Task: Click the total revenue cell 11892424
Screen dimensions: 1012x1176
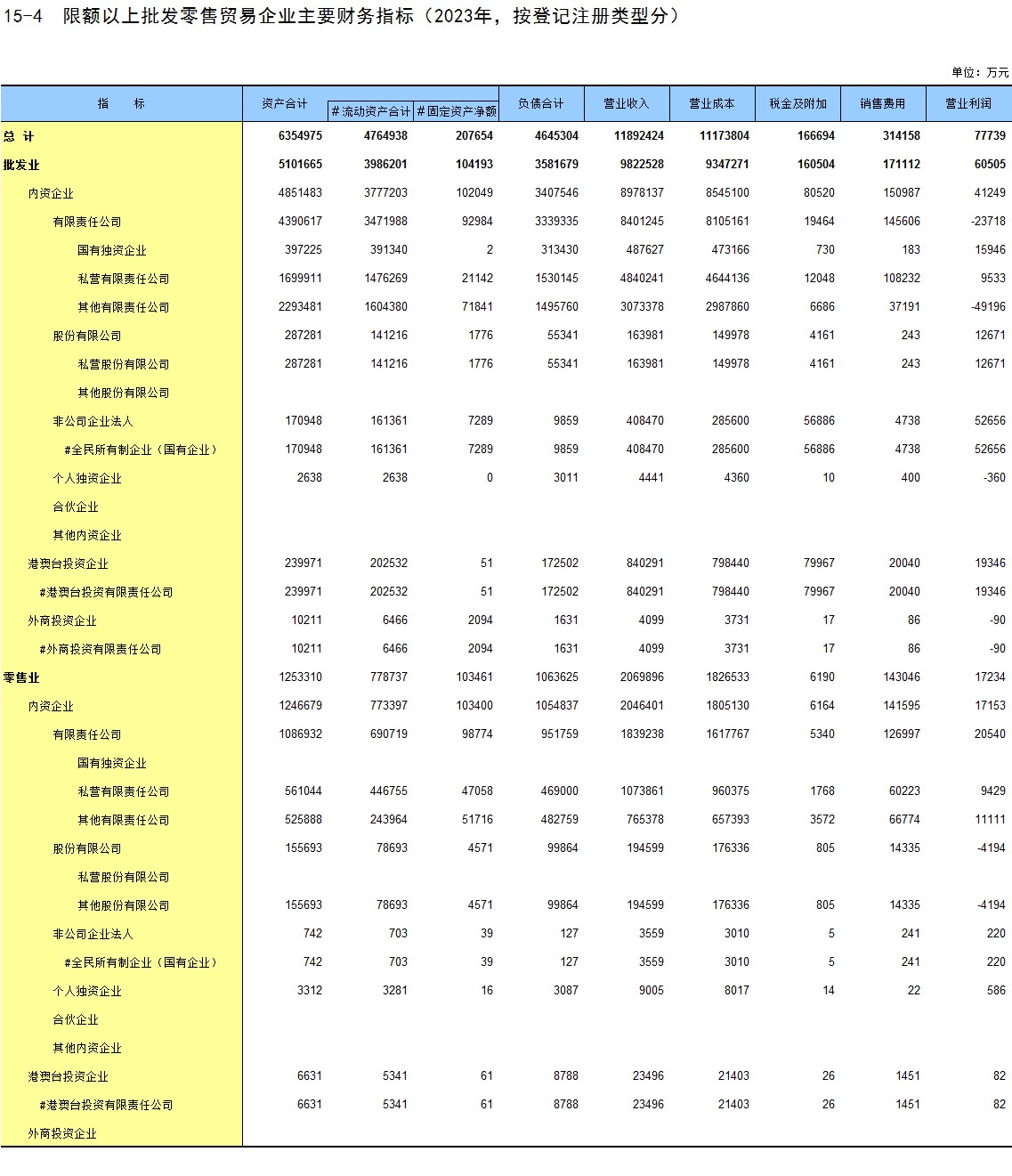Action: [638, 136]
